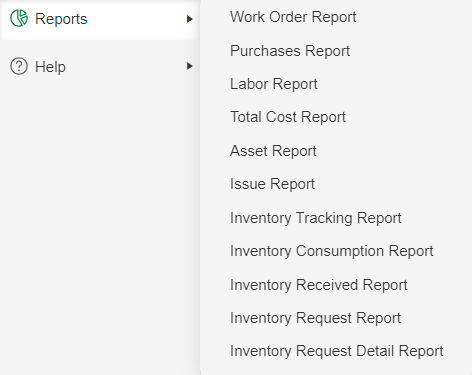This screenshot has width=472, height=375.
Task: Select the Help menu label
Action: coord(50,67)
